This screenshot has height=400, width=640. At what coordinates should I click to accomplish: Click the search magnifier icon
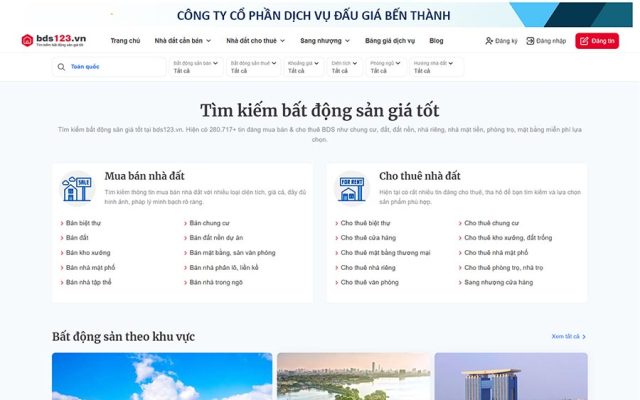(x=61, y=67)
